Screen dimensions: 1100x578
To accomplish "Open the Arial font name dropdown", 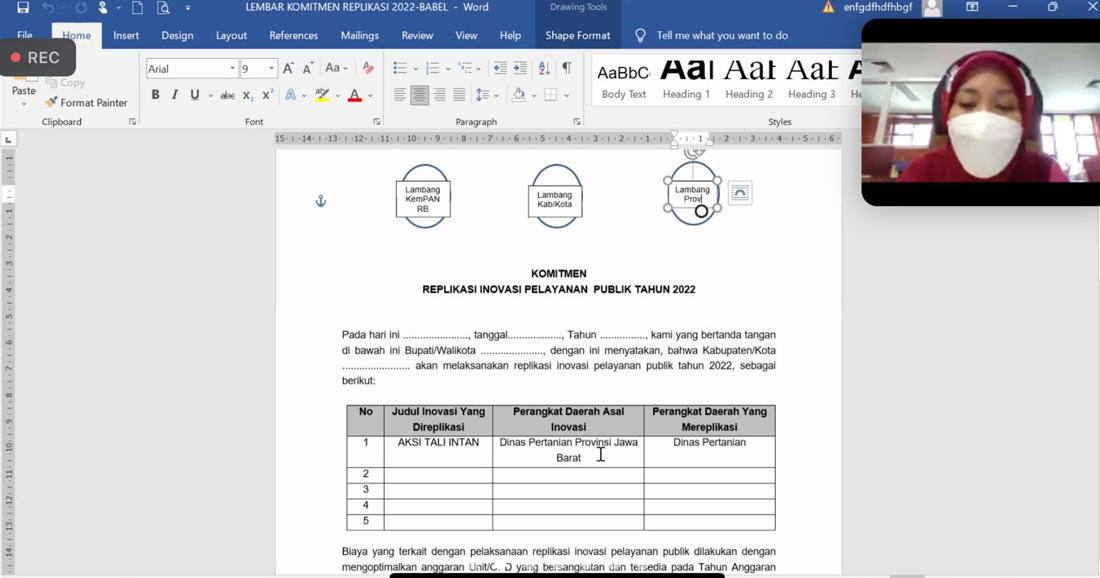I will point(232,69).
